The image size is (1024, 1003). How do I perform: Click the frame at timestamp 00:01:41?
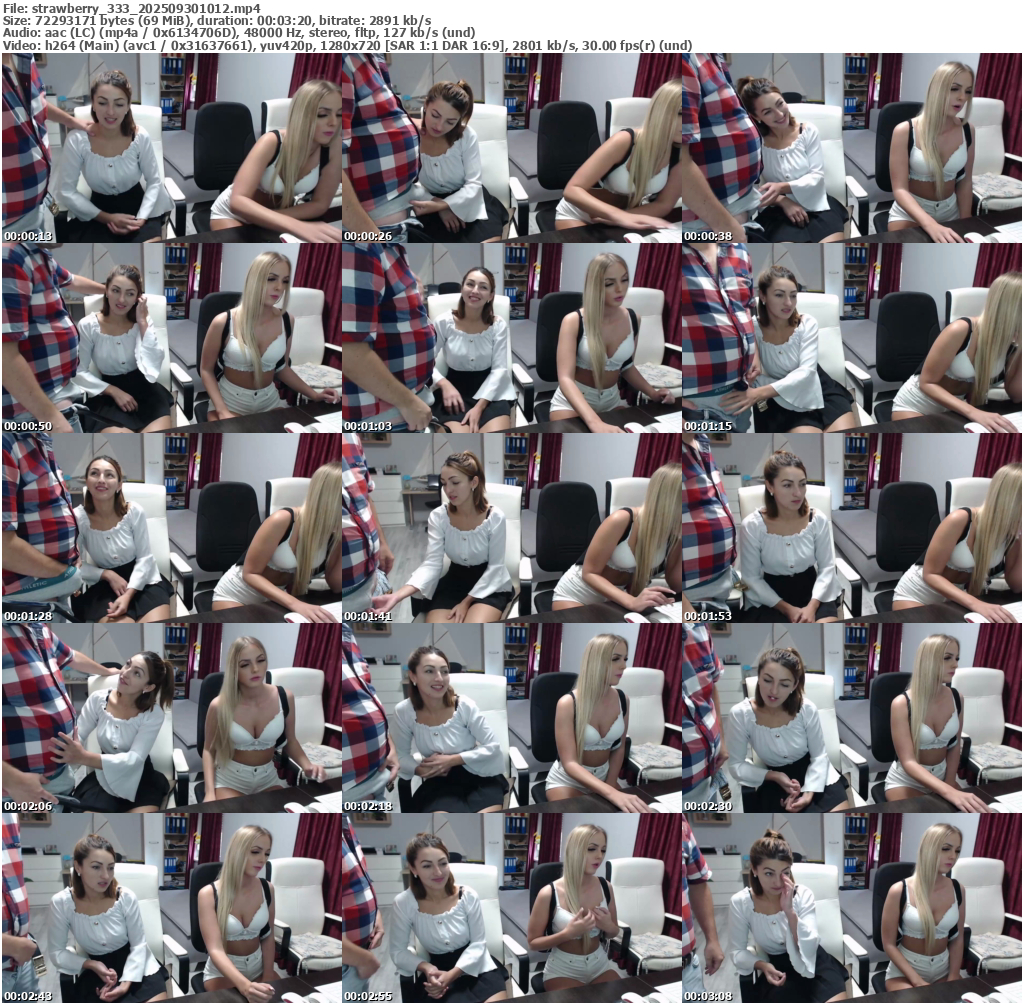pos(511,528)
